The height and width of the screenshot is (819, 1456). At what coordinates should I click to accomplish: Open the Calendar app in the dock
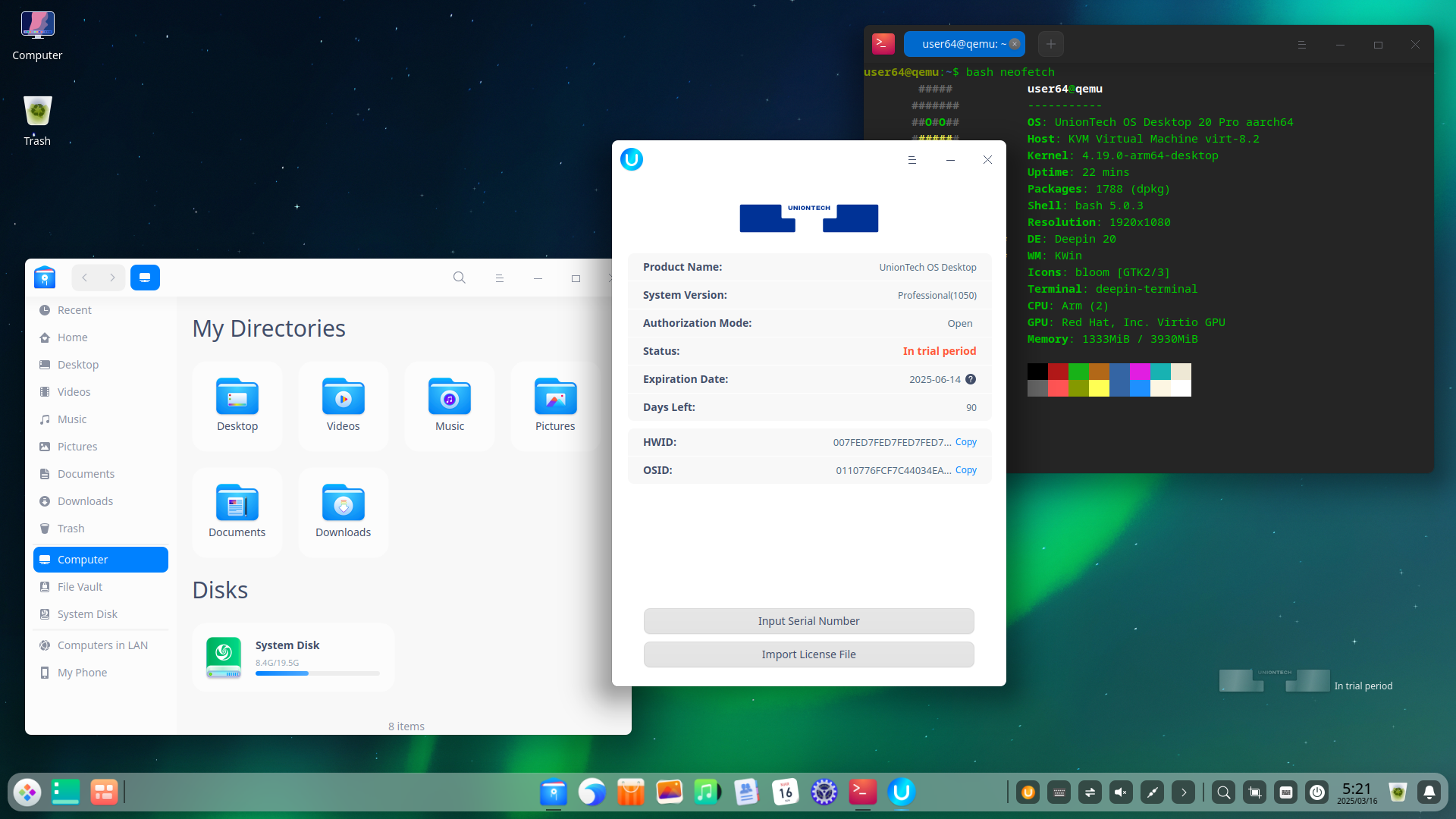pyautogui.click(x=785, y=792)
